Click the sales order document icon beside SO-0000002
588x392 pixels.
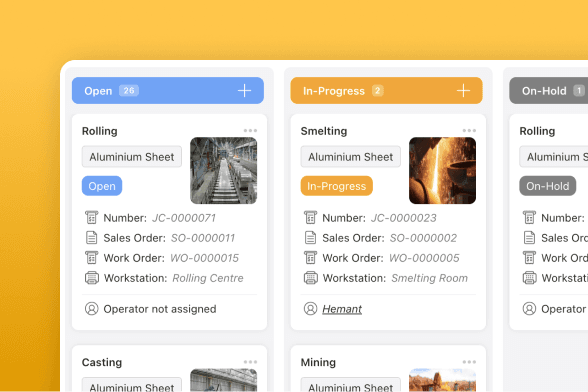point(310,238)
